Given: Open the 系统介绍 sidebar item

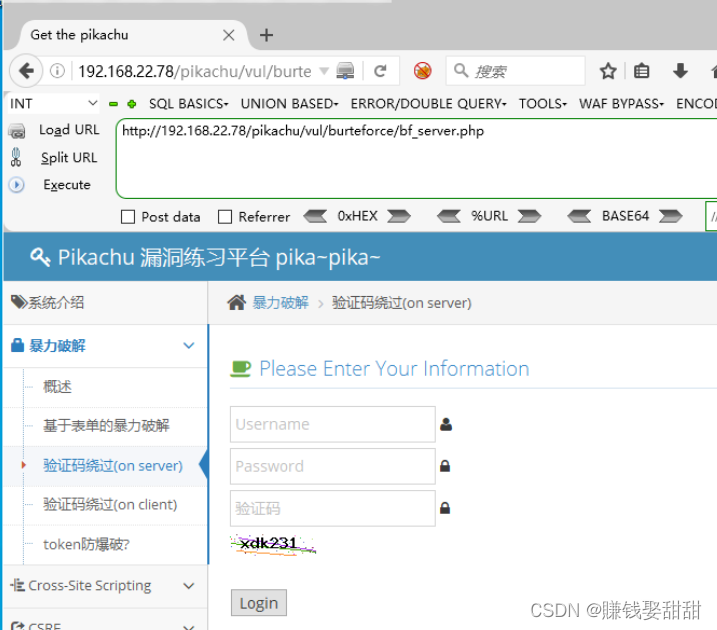Looking at the screenshot, I should (x=105, y=303).
